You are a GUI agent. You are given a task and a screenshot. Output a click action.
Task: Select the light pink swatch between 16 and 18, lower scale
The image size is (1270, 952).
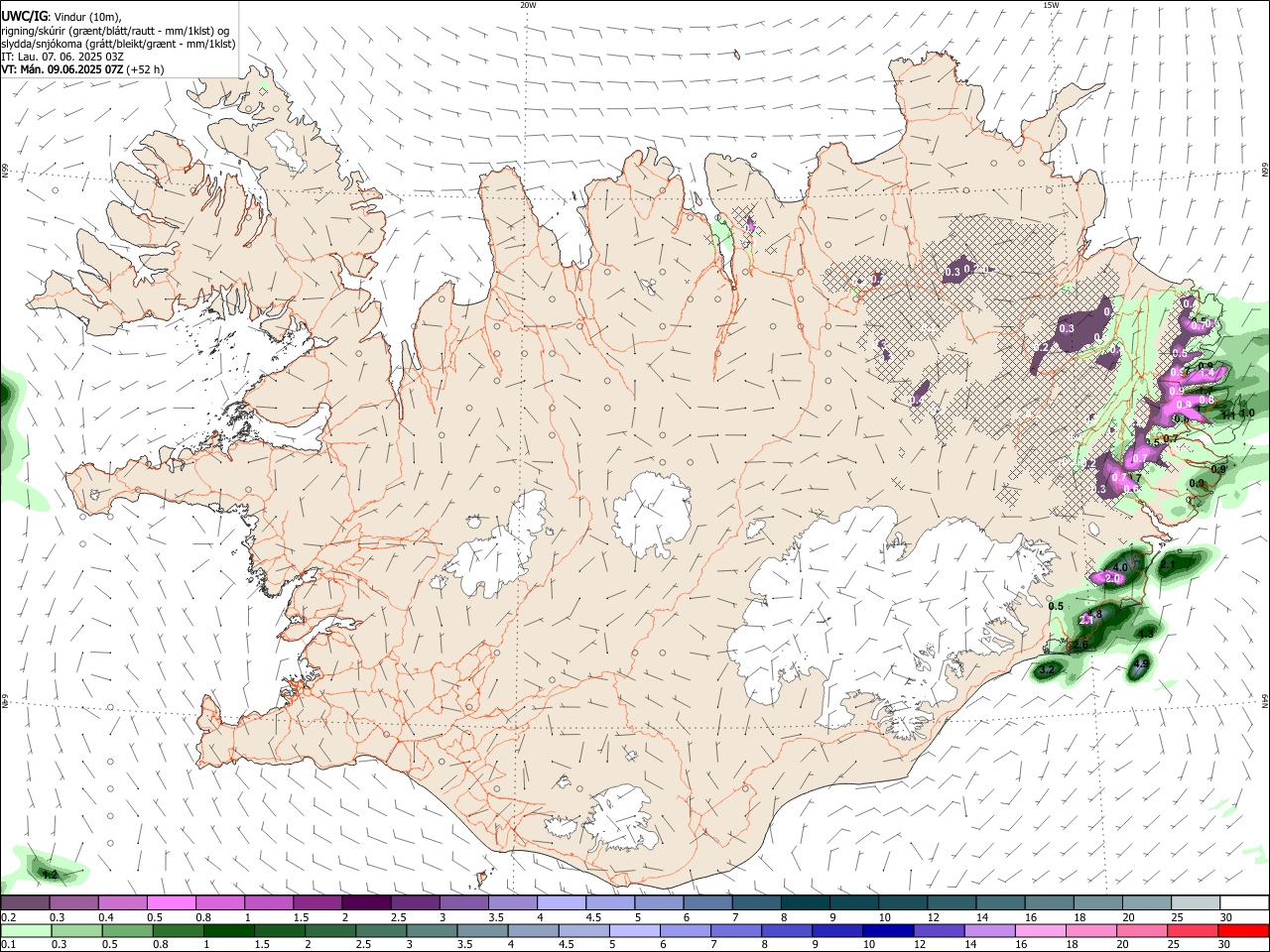click(x=1041, y=930)
